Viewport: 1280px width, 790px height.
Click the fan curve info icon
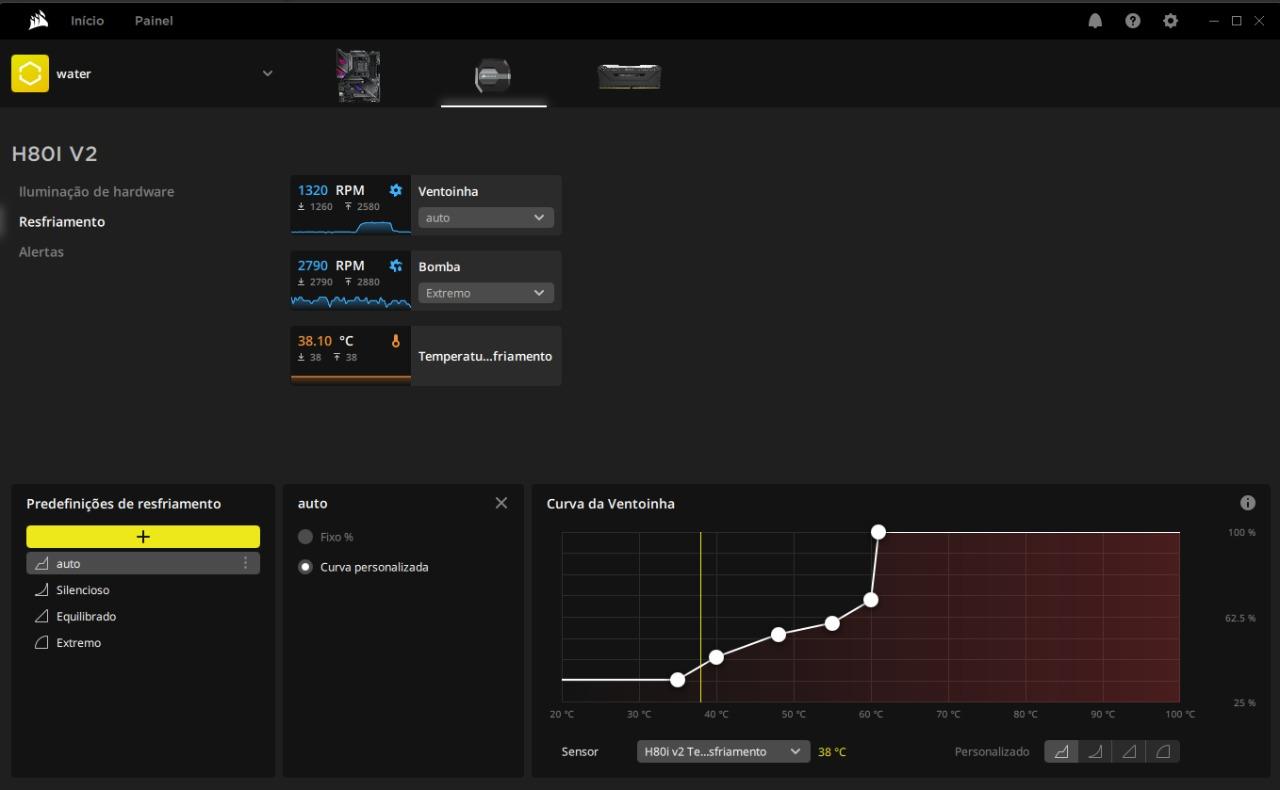coord(1247,503)
